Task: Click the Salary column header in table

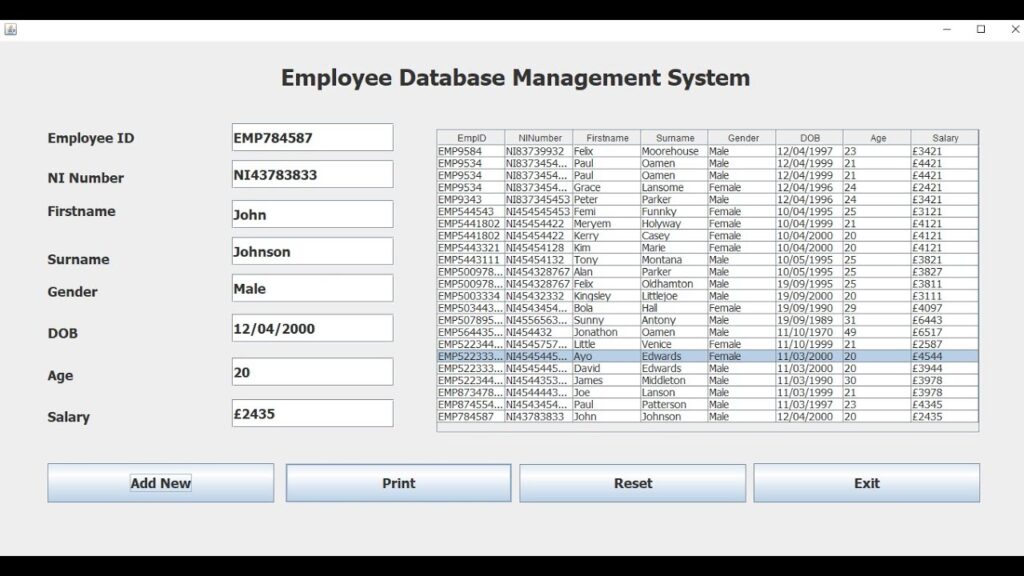Action: [x=945, y=138]
